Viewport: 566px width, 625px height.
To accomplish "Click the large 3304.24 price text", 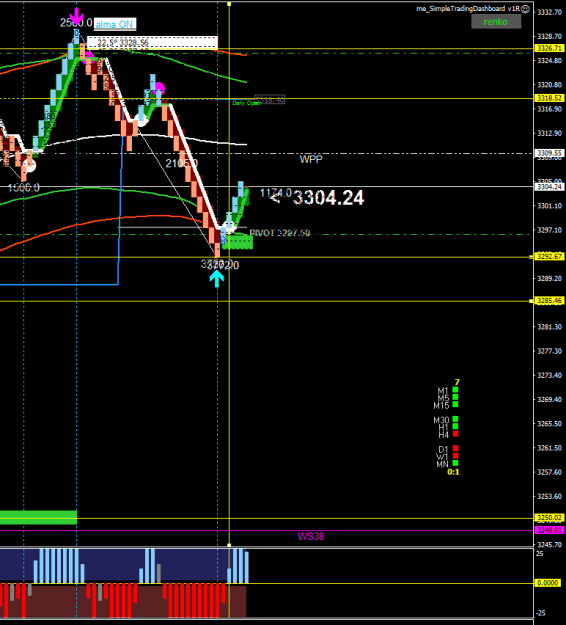I will coord(328,198).
